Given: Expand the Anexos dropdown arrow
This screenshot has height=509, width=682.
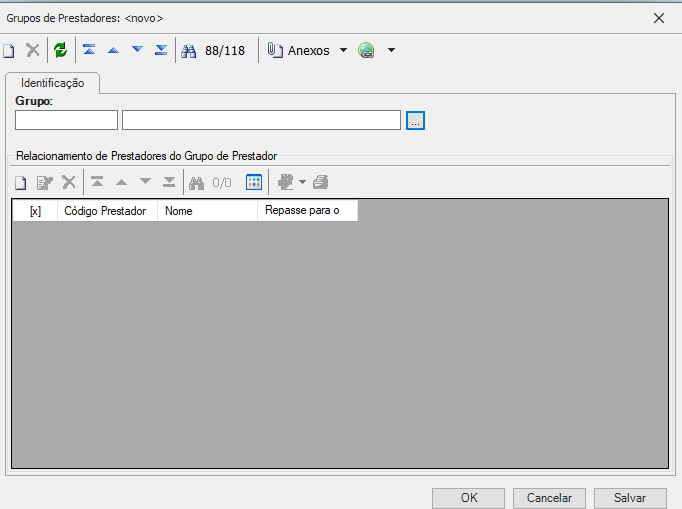Looking at the screenshot, I should 343,50.
